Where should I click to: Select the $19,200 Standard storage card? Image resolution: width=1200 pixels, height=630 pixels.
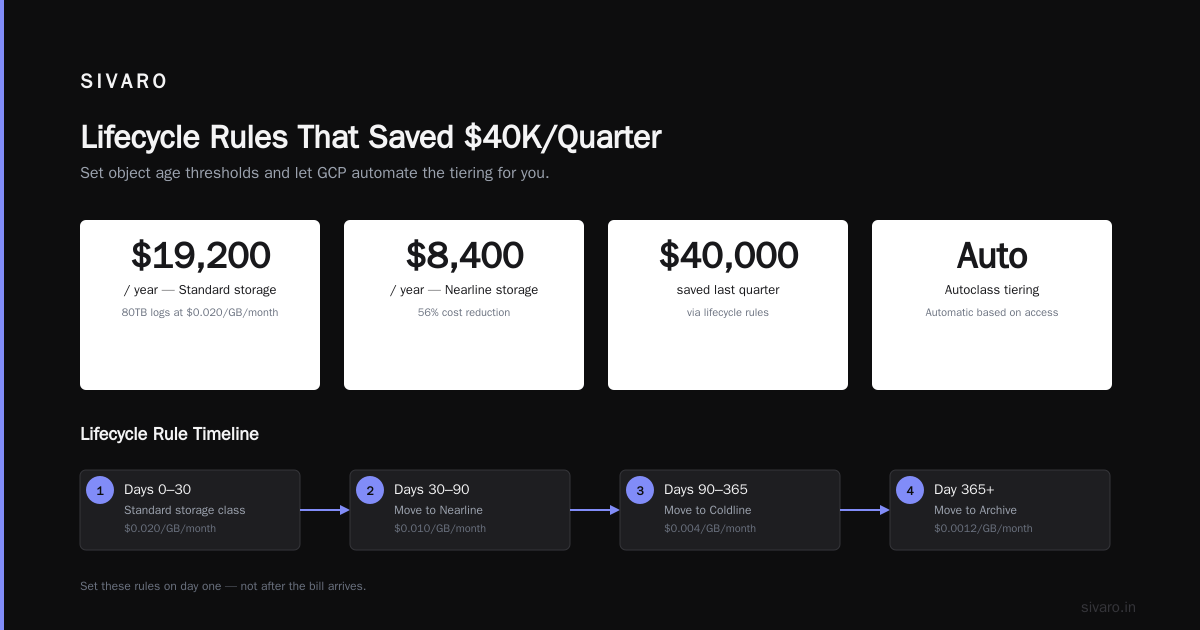click(x=200, y=305)
